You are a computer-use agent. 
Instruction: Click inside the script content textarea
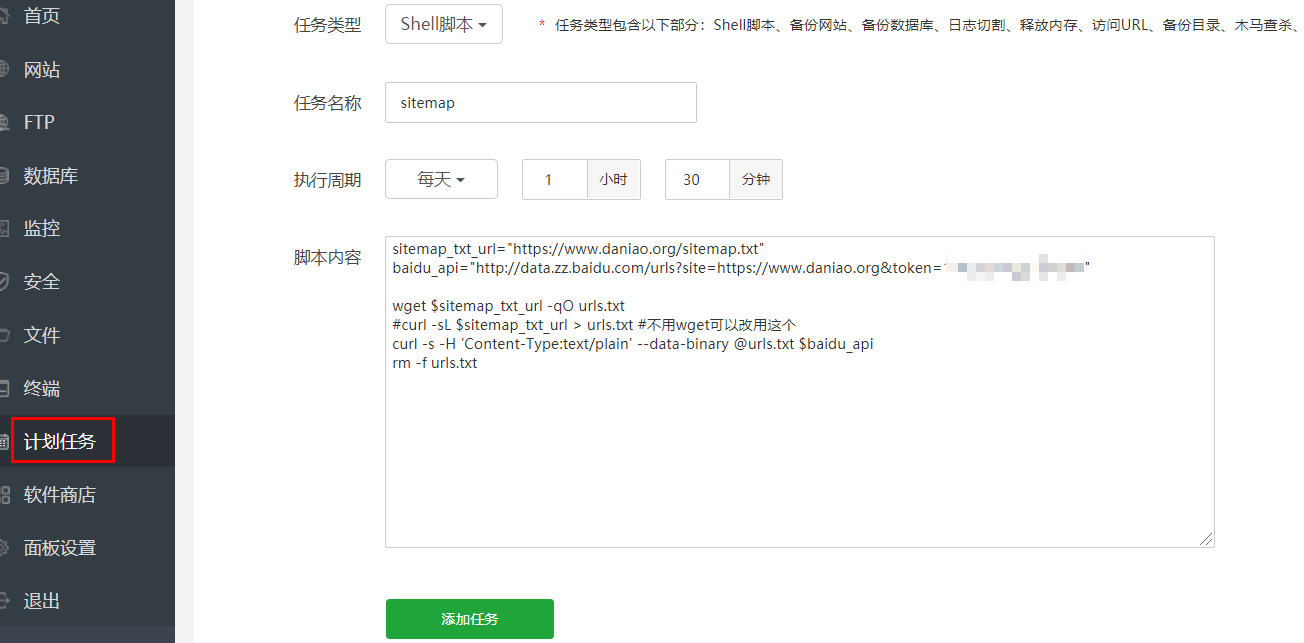click(x=799, y=392)
